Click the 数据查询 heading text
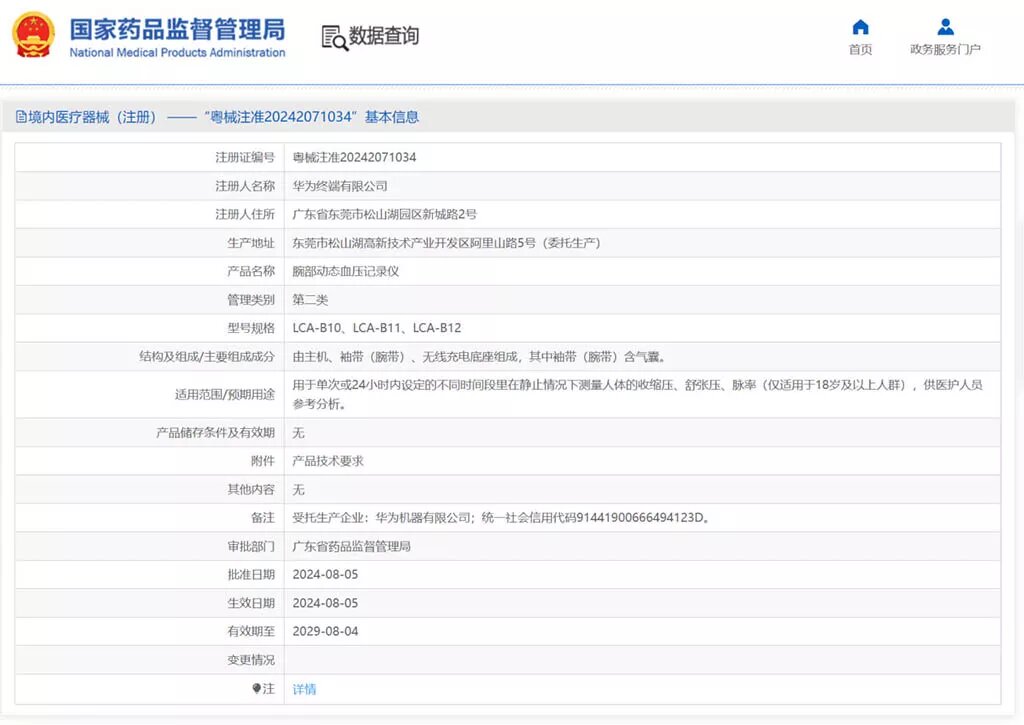The height and width of the screenshot is (725, 1024). [384, 36]
